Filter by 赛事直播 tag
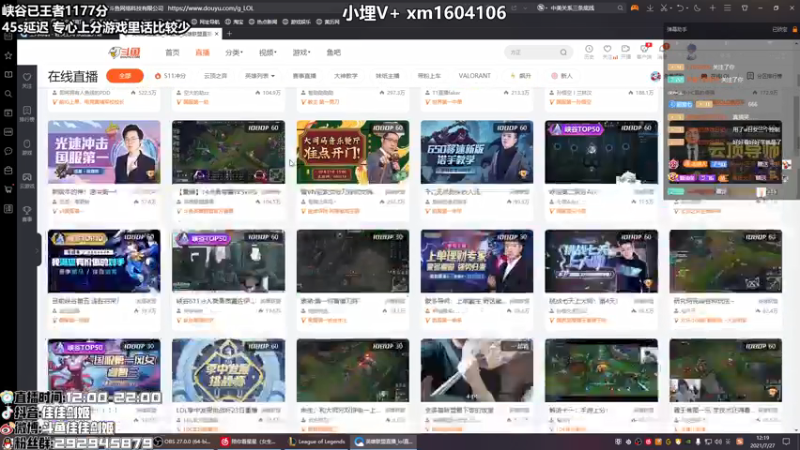The height and width of the screenshot is (450, 800). [x=305, y=76]
